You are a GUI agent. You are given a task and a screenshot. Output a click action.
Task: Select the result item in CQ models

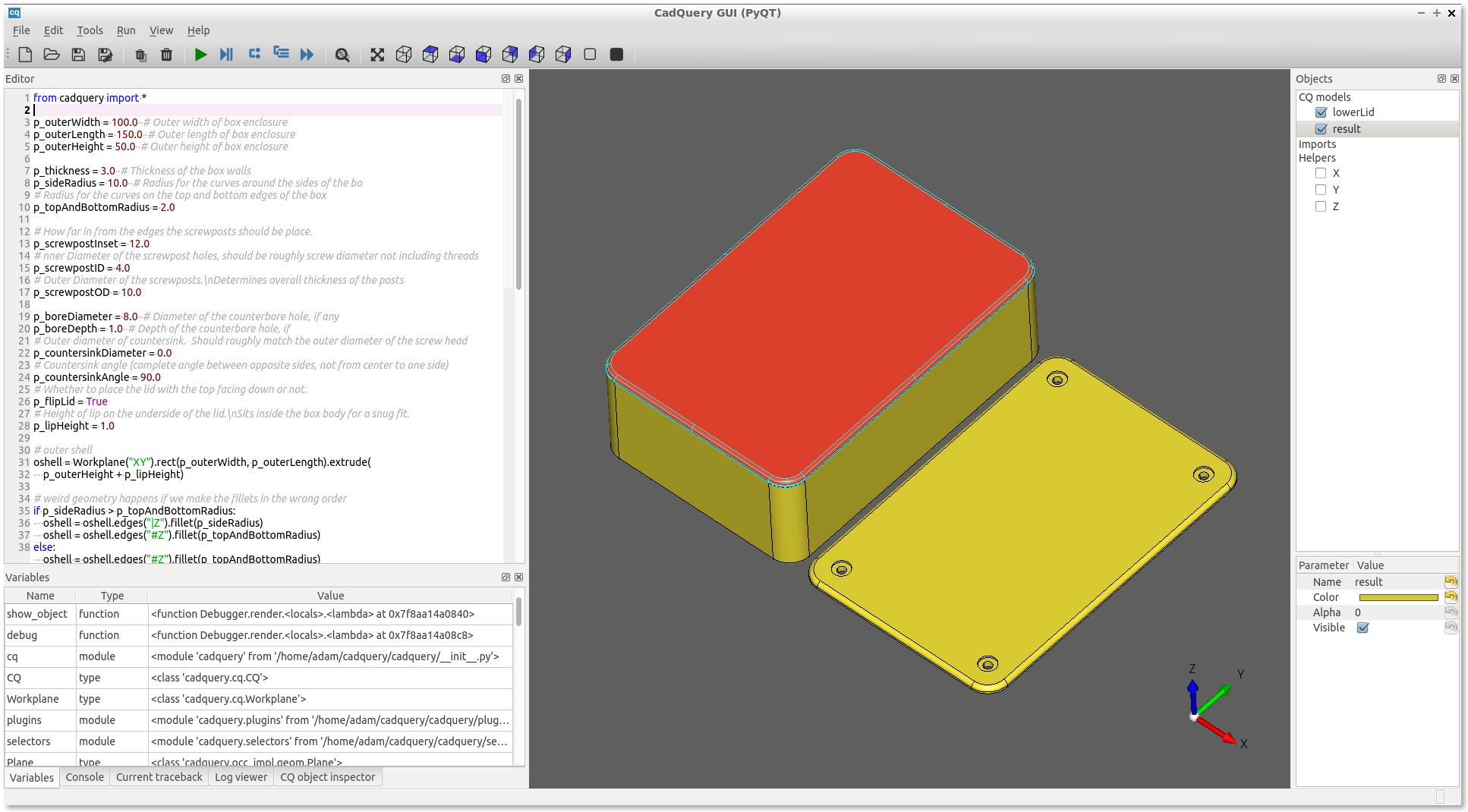click(1347, 128)
